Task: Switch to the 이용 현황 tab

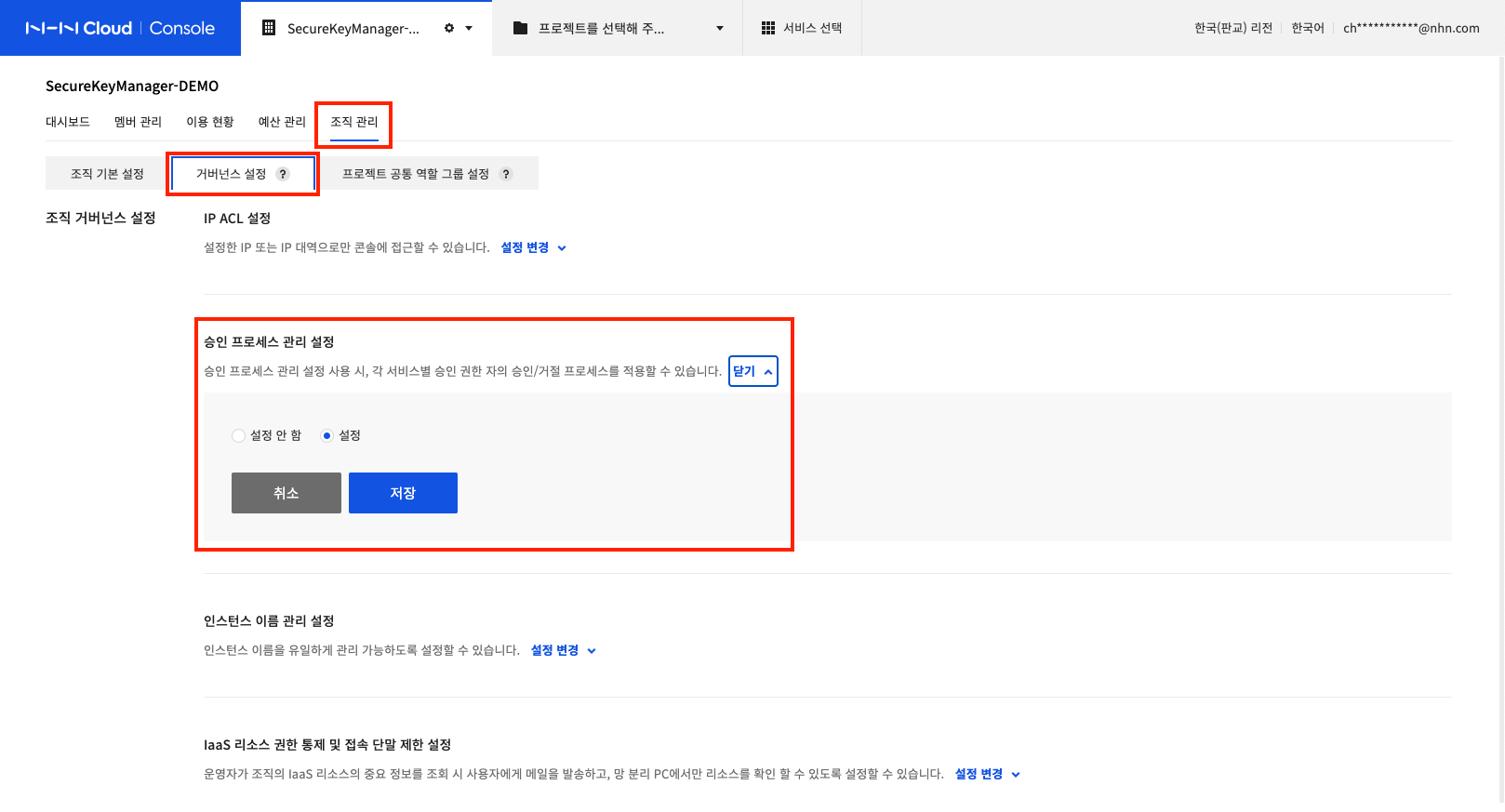Action: point(210,122)
